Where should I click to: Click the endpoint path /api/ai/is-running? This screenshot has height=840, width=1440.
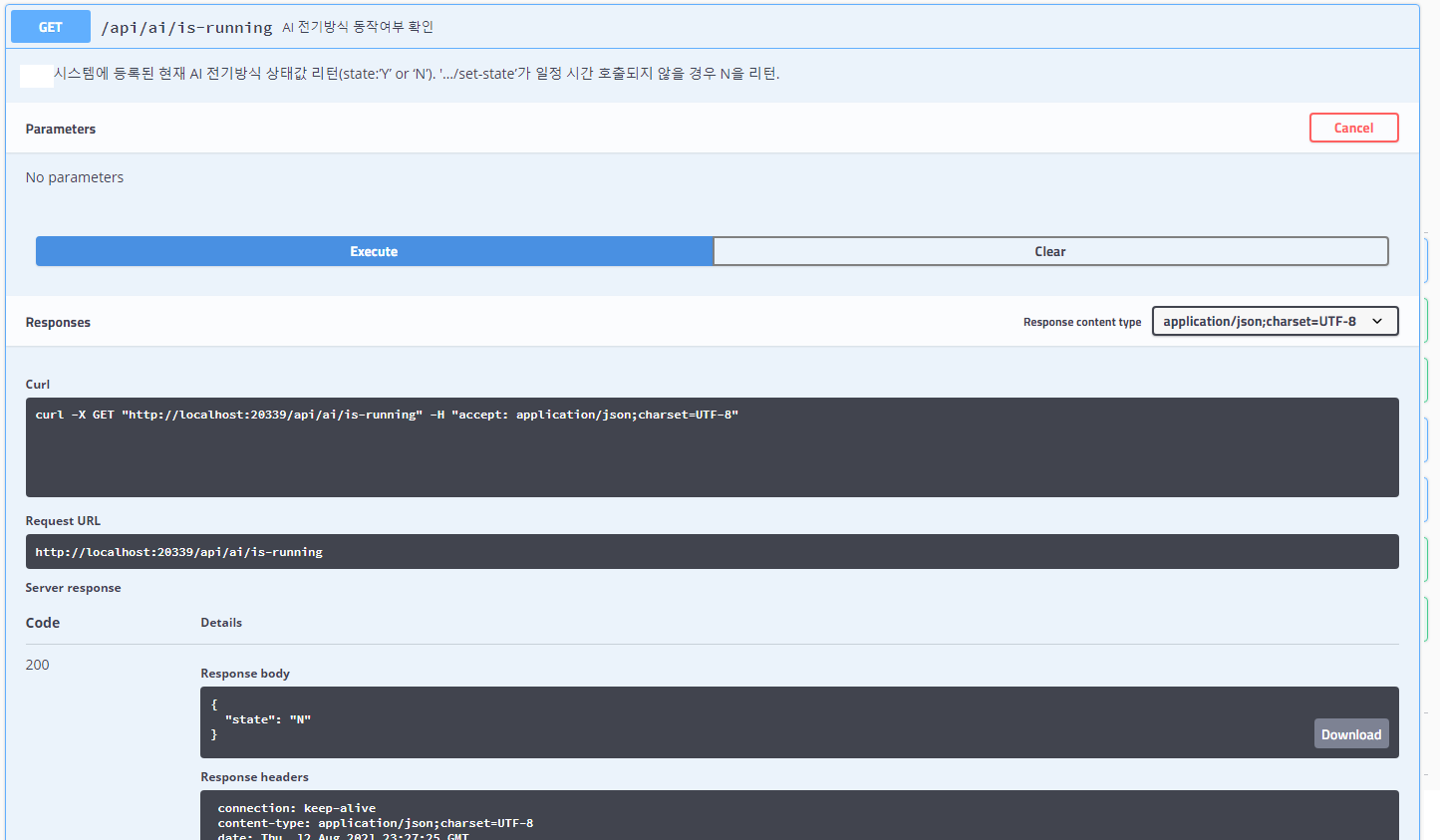point(185,27)
